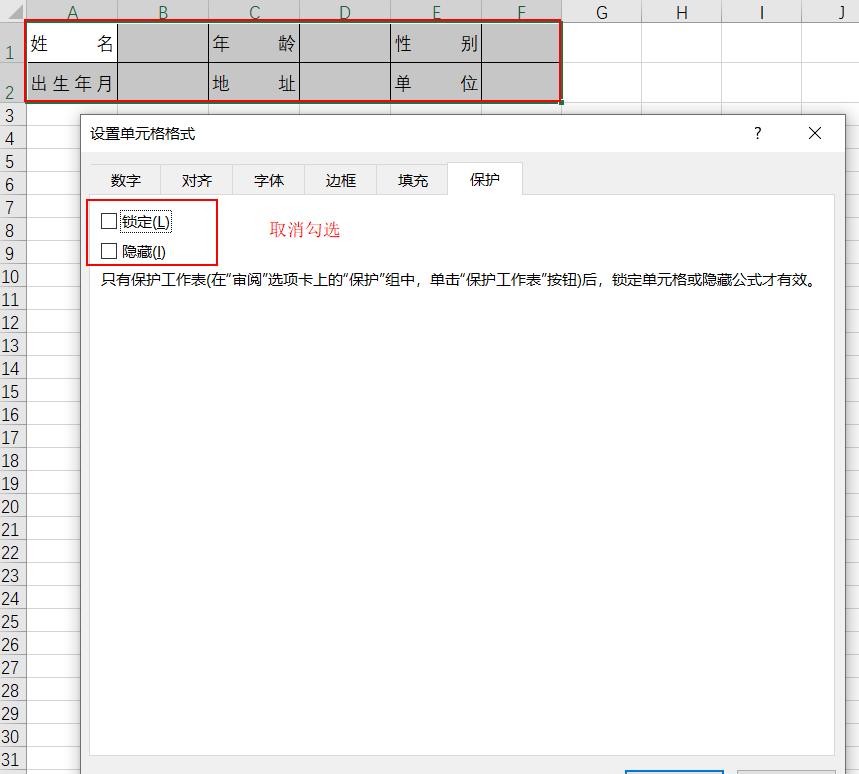Switch to the 对齐 tab

coord(197,180)
